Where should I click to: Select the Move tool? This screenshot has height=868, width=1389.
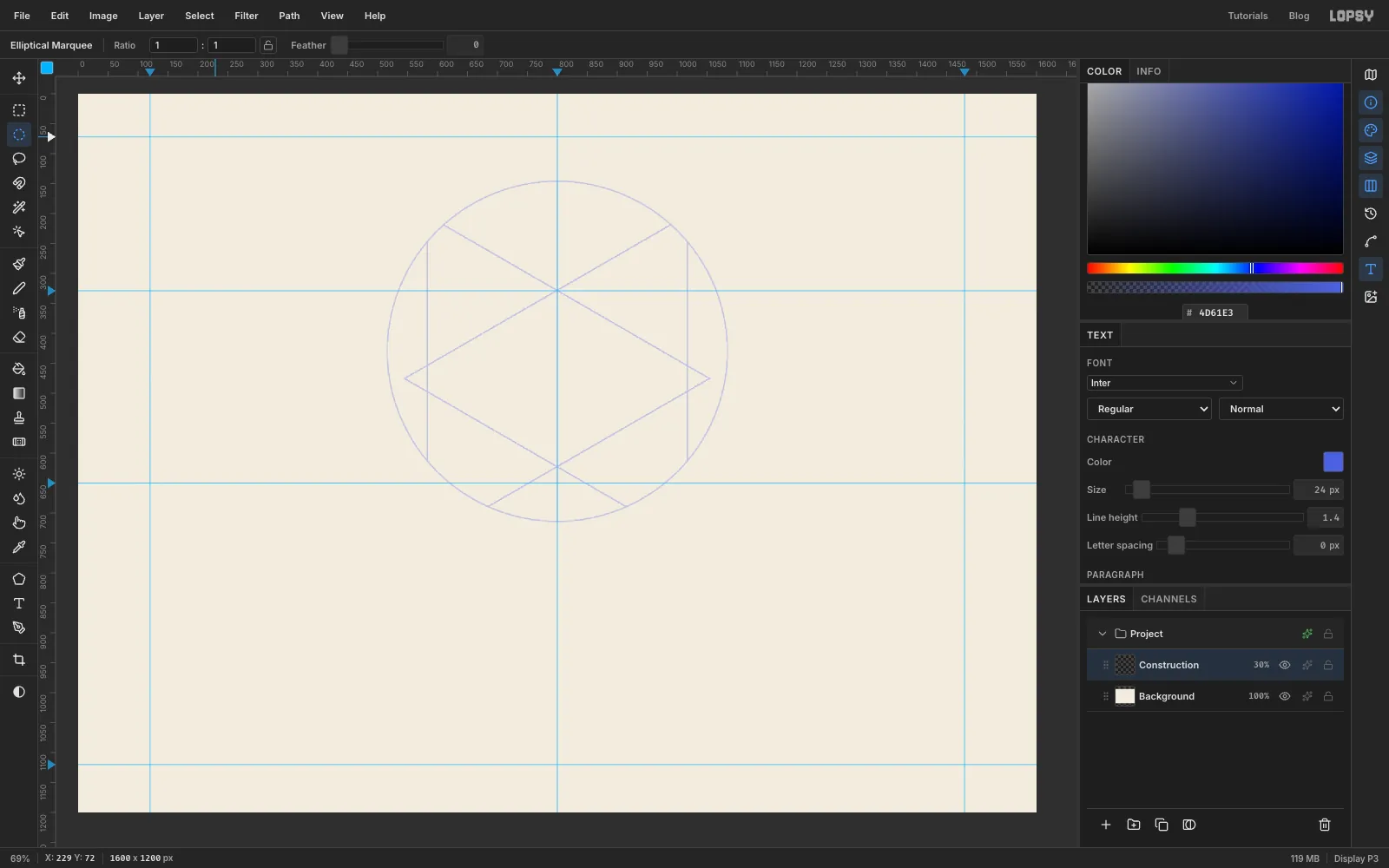[19, 78]
